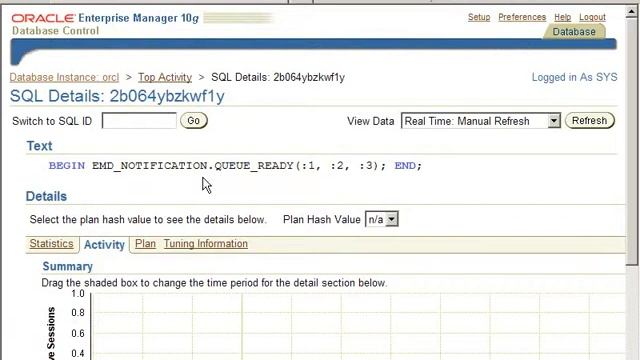The image size is (640, 360).
Task: Click the 'Logged in As SYS' text
Action: pyautogui.click(x=574, y=77)
